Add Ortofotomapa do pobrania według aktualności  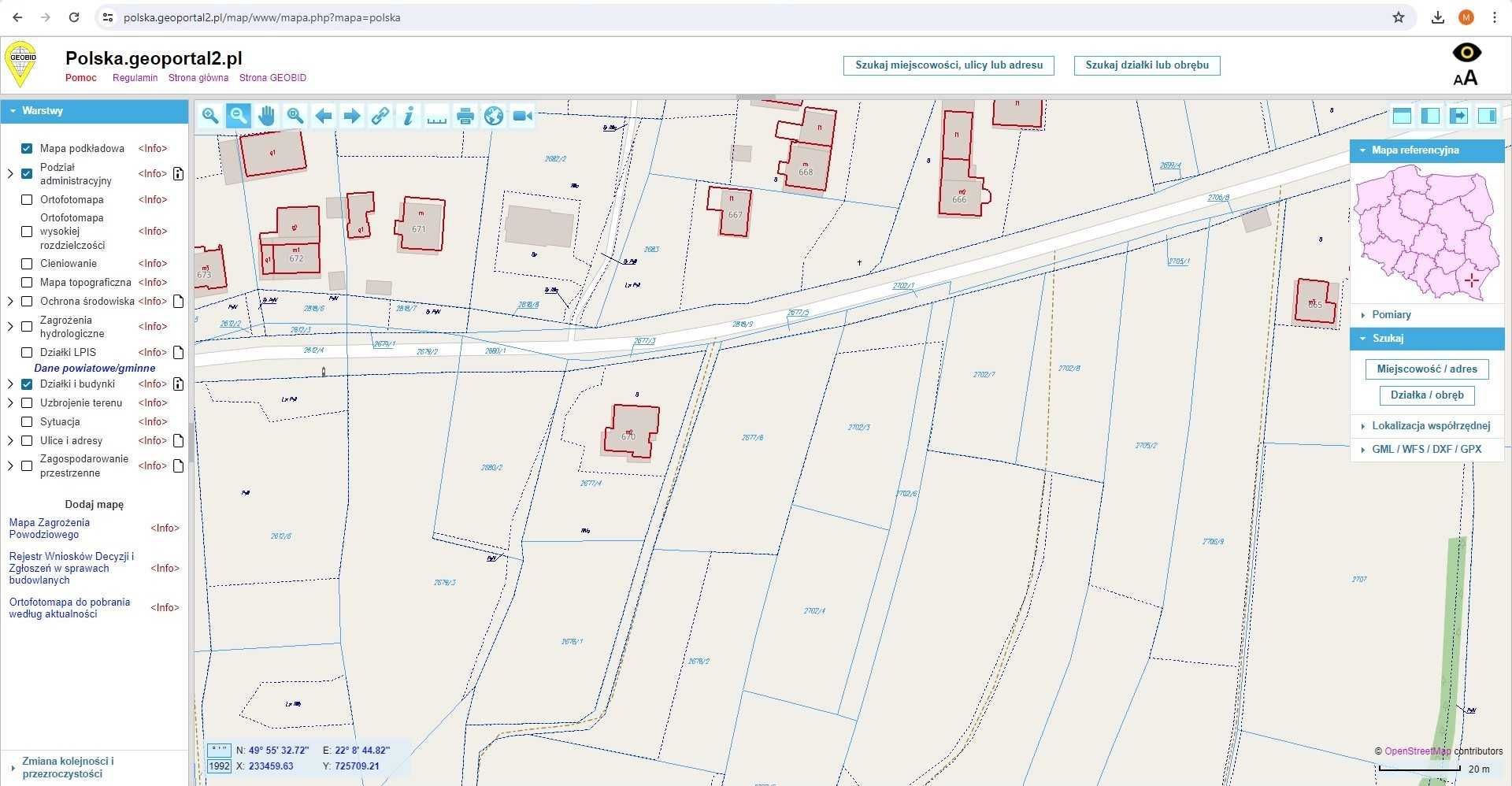point(69,608)
